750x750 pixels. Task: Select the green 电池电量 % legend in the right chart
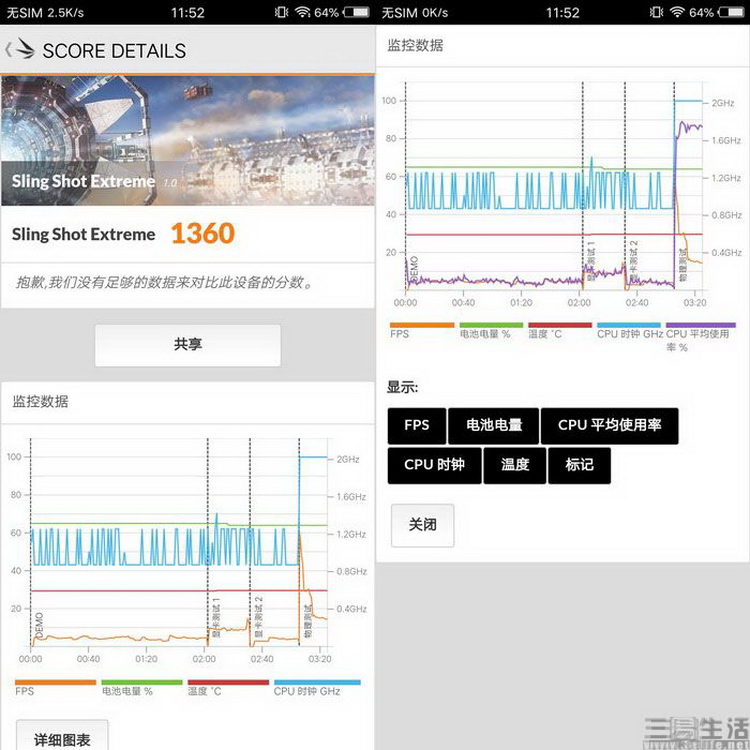491,331
